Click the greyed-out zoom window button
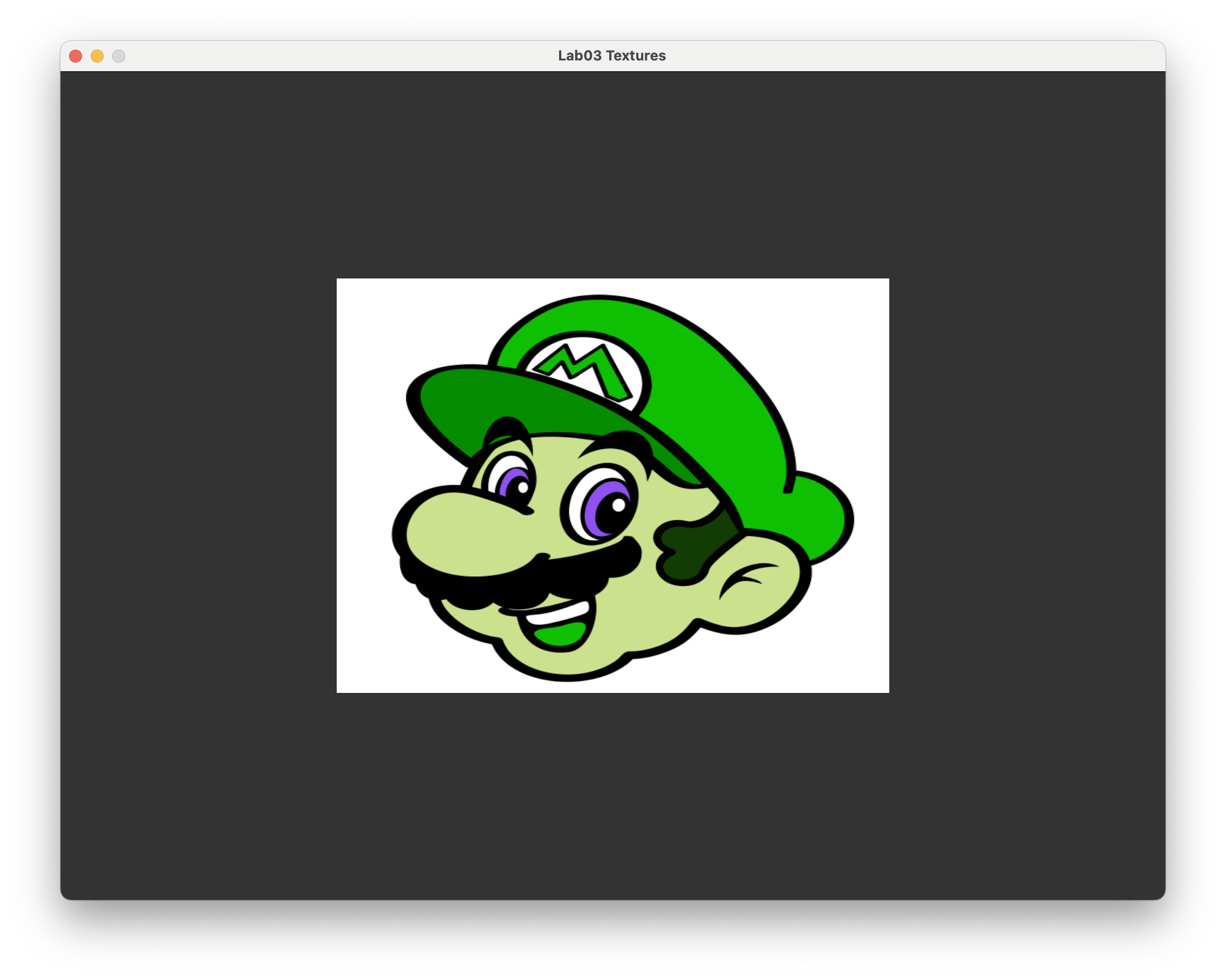Viewport: 1226px width, 980px height. coord(119,56)
